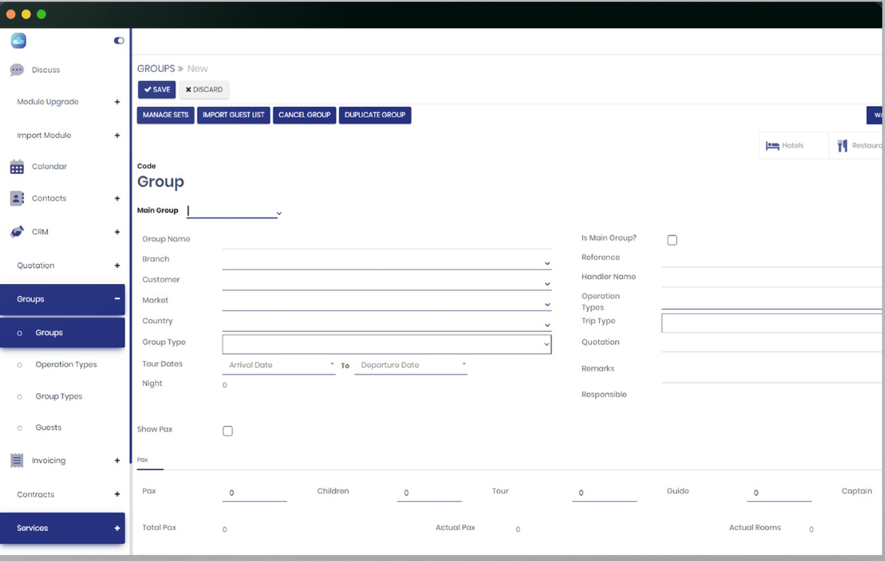Expand the Invoicing submenu plus
885x561 pixels.
click(117, 461)
